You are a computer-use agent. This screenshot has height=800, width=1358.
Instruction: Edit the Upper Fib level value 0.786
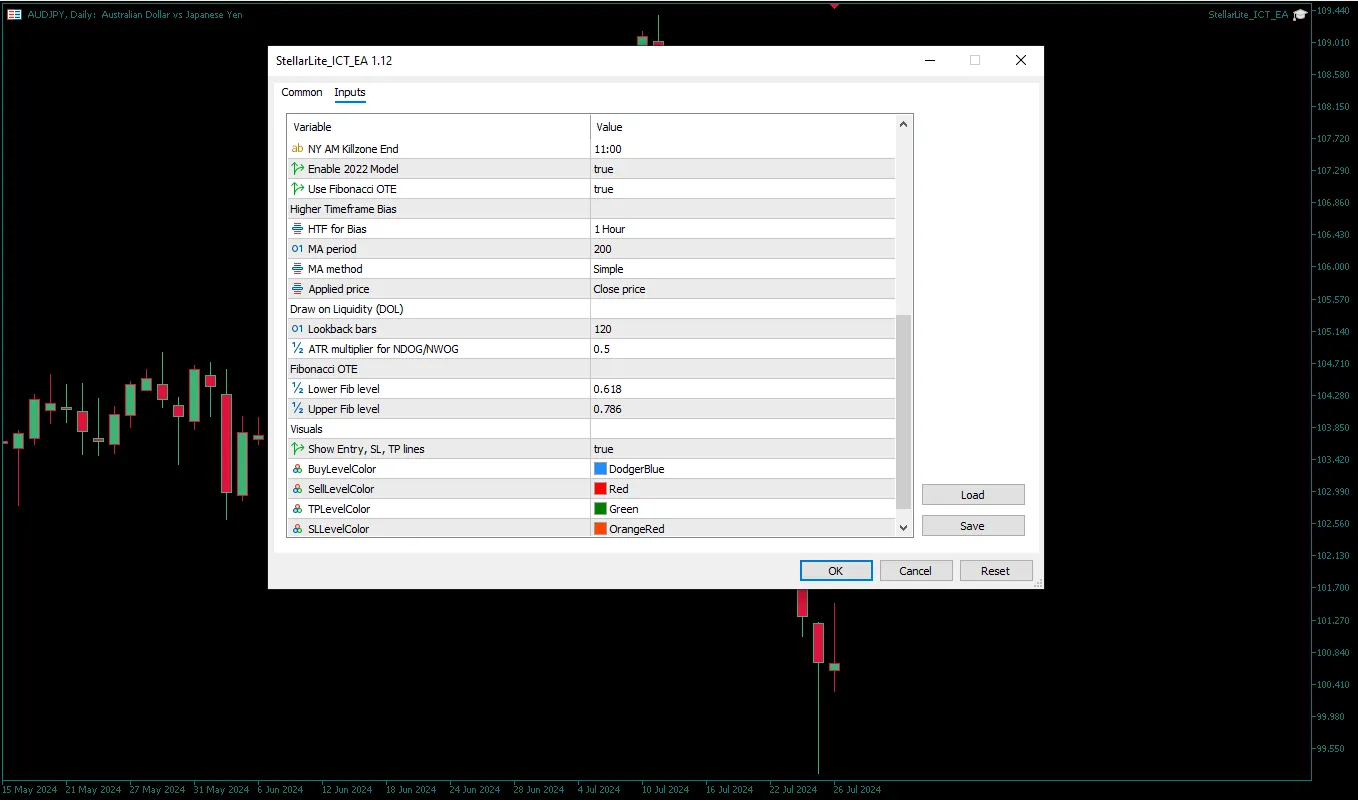pyautogui.click(x=743, y=409)
